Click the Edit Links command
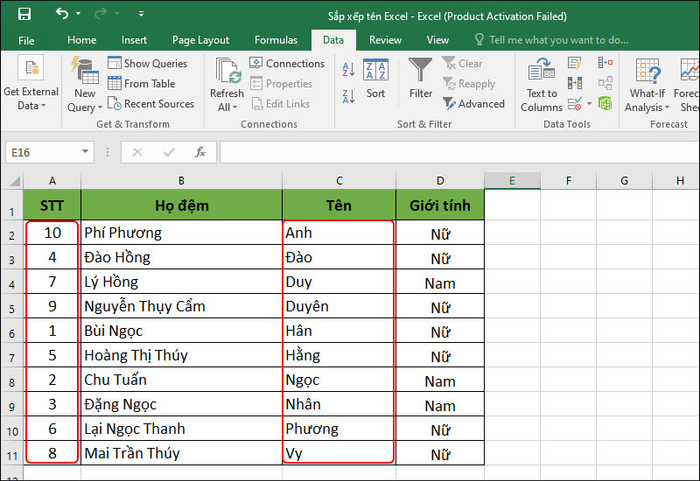 (280, 104)
